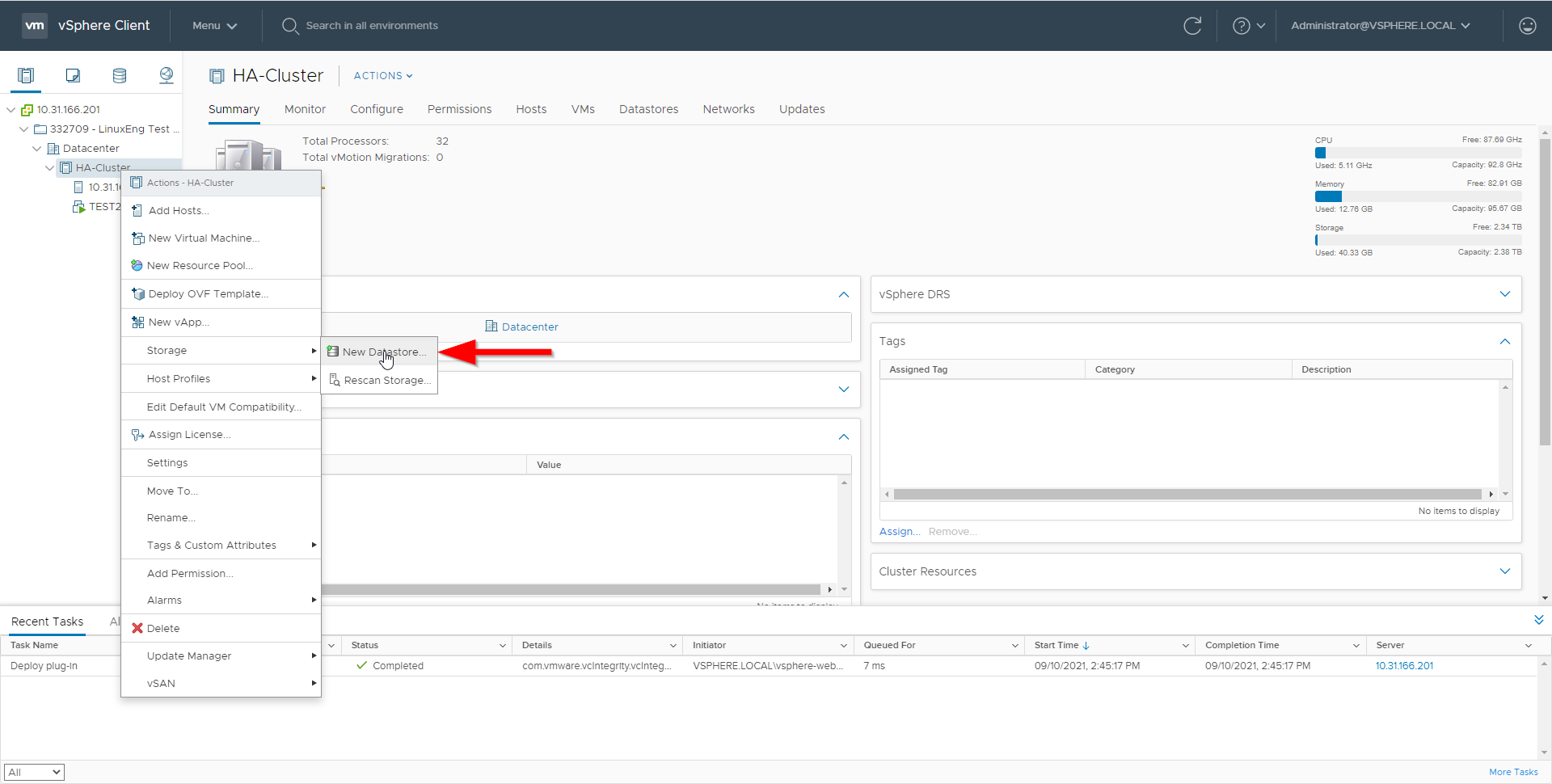Switch to VMs and Templates view icon
Image resolution: width=1552 pixels, height=784 pixels.
pos(73,76)
